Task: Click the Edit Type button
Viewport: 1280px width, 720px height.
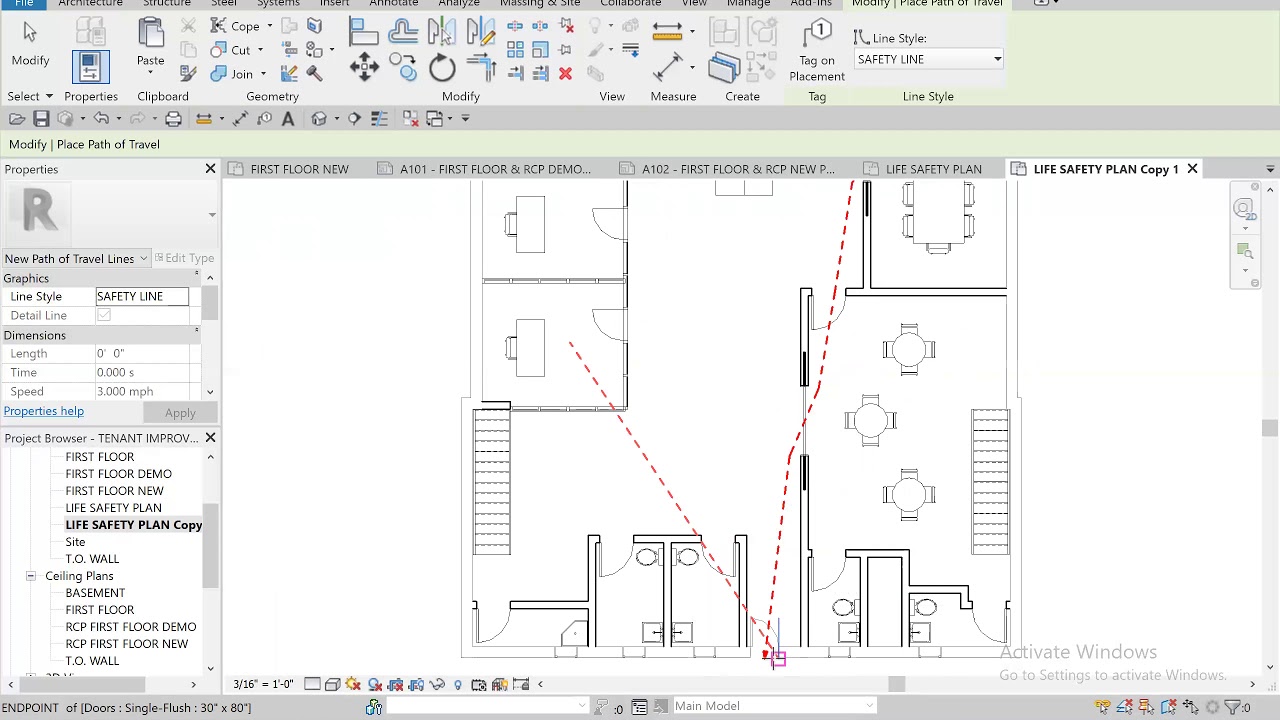Action: coord(184,258)
